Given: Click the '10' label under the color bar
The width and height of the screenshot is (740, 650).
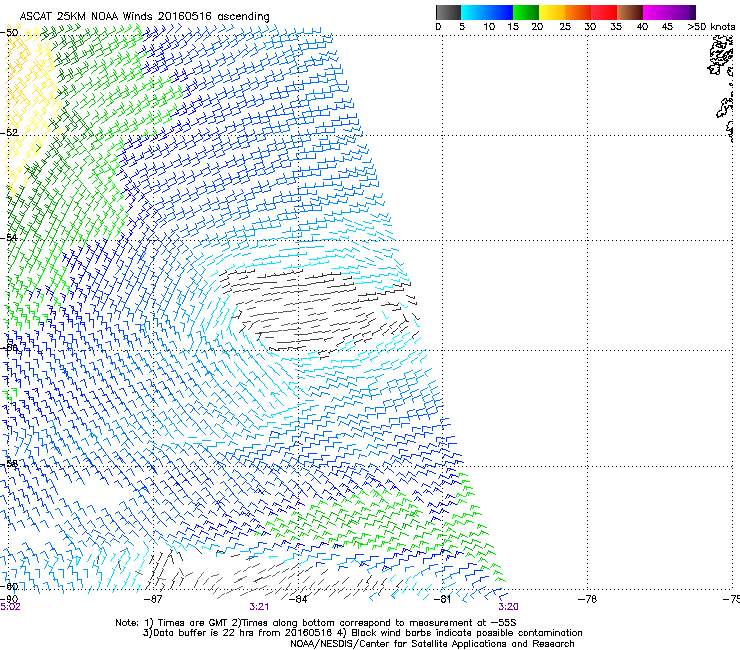Looking at the screenshot, I should click(489, 27).
